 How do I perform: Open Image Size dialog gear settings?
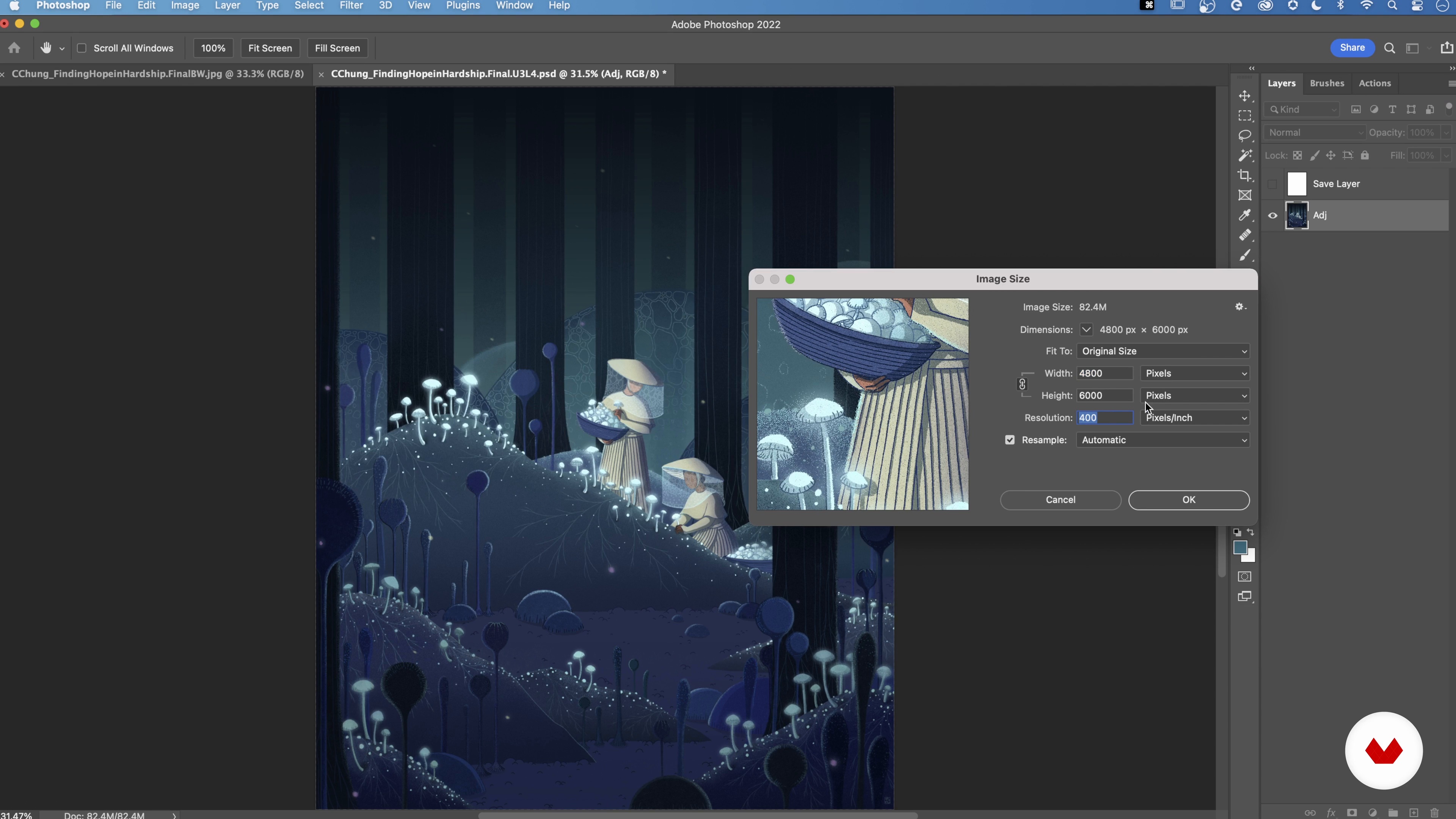point(1241,307)
